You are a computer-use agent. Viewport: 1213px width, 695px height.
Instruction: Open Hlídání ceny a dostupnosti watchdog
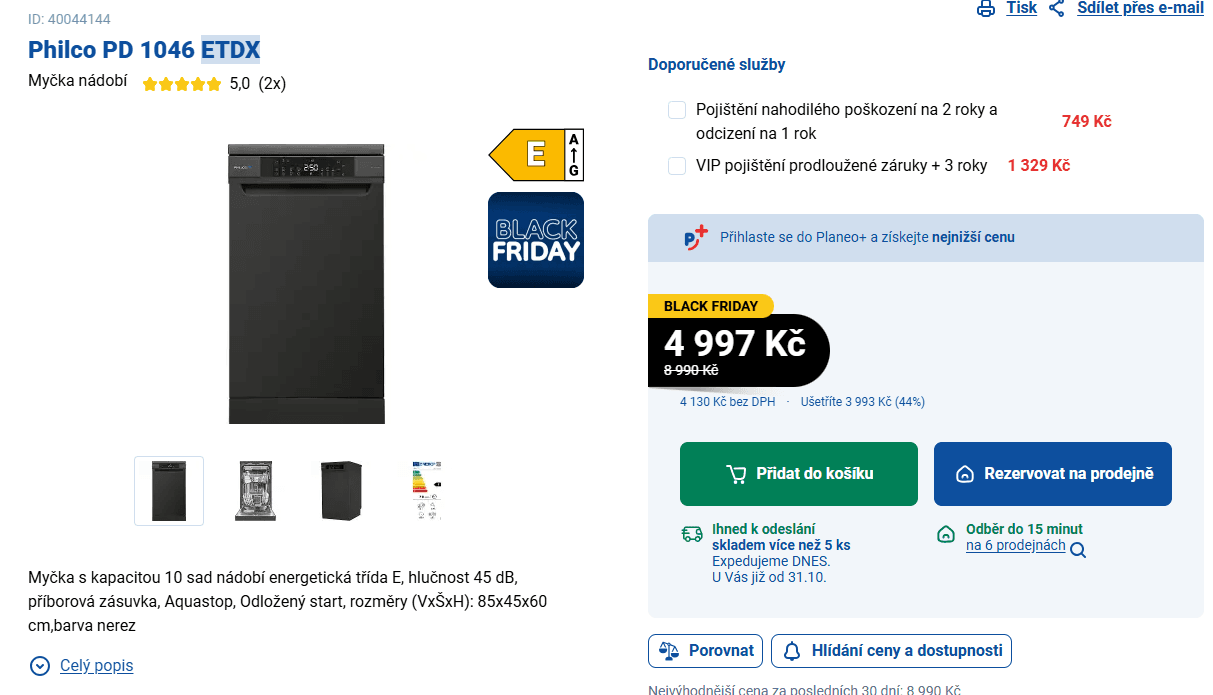(x=892, y=651)
